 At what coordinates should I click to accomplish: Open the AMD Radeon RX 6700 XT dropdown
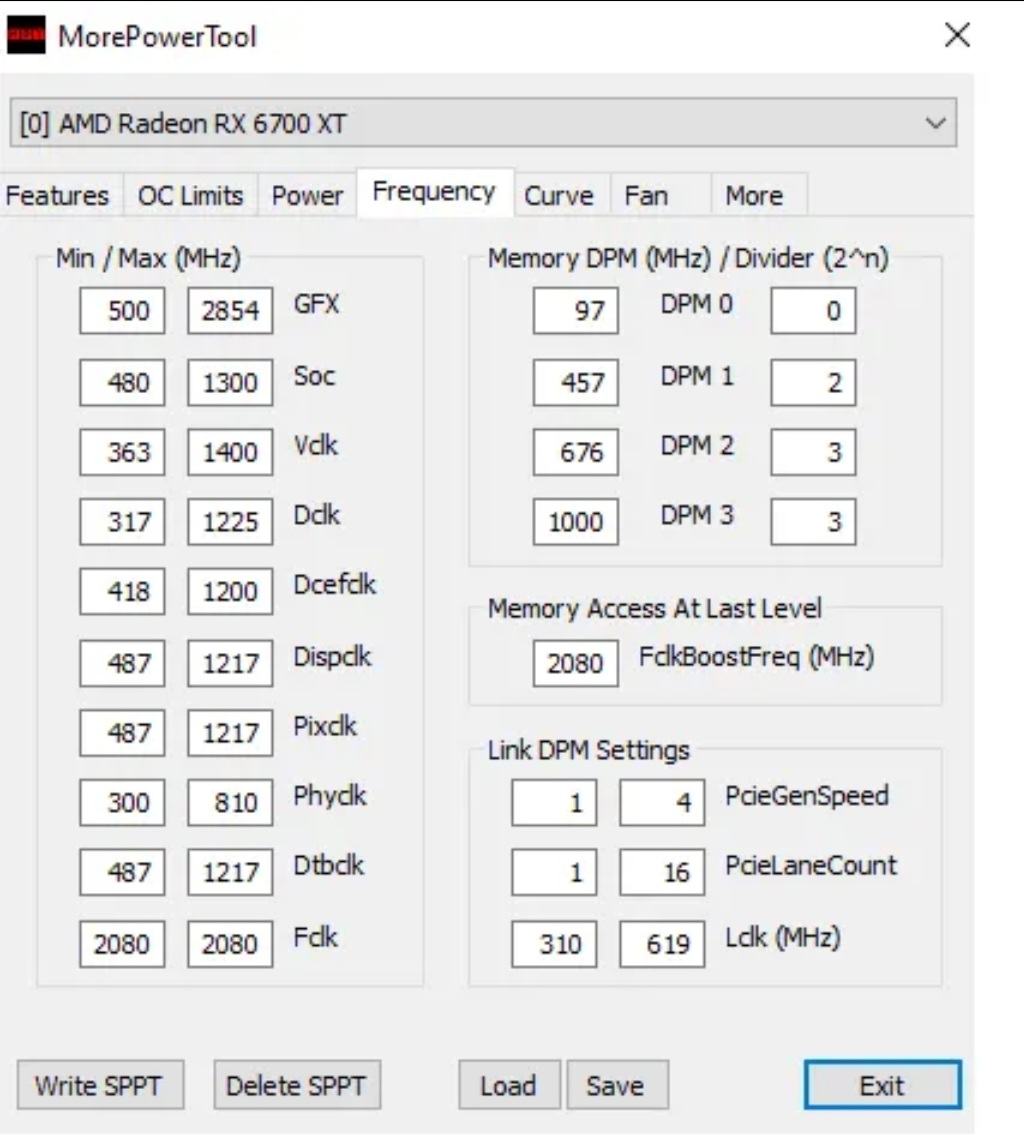(483, 122)
